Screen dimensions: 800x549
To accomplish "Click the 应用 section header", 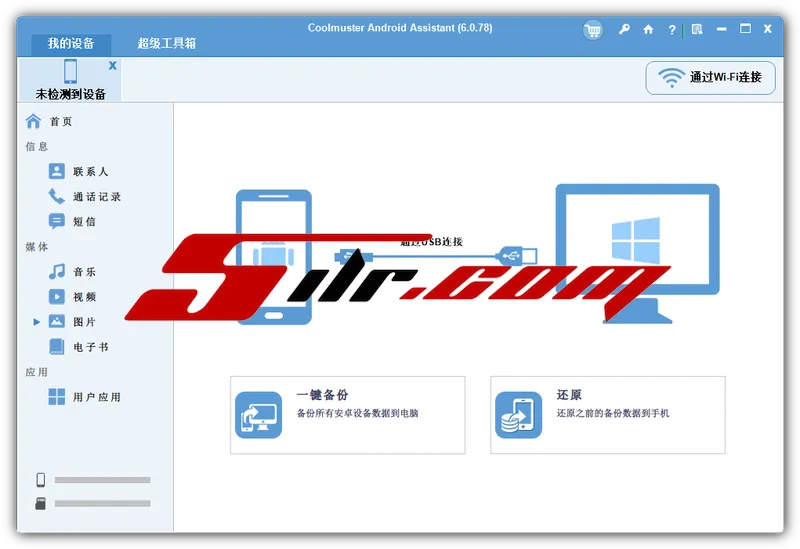I will [37, 372].
